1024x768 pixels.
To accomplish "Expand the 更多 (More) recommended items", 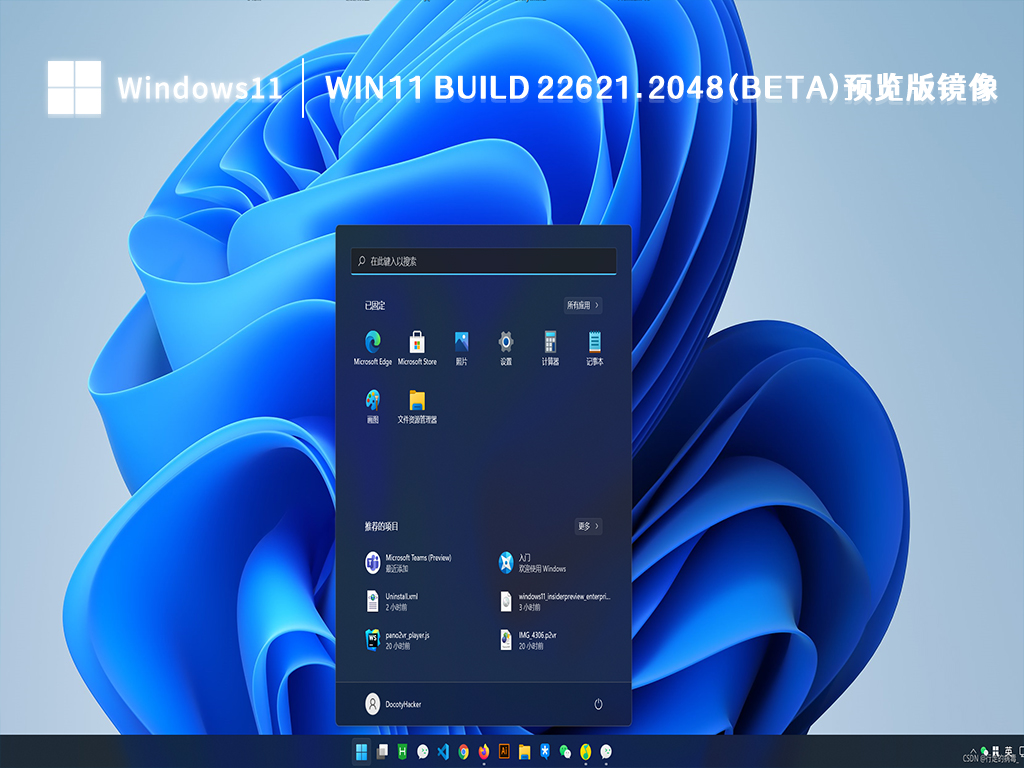I will 586,526.
